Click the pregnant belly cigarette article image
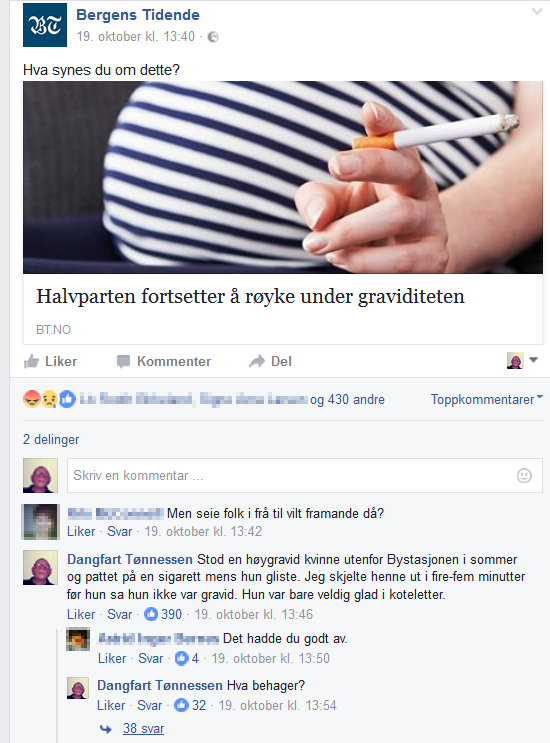 pyautogui.click(x=283, y=177)
